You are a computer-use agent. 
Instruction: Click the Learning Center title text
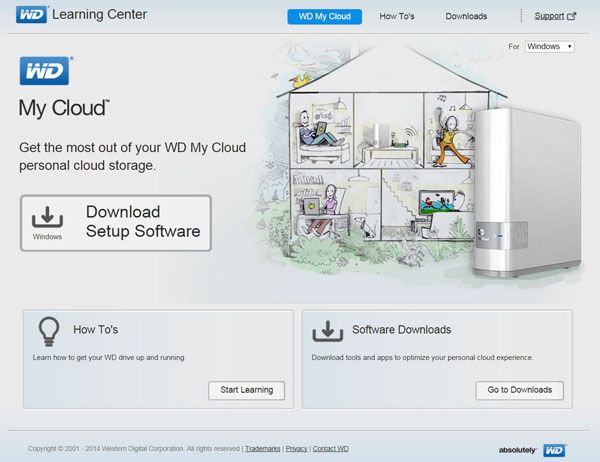pyautogui.click(x=99, y=15)
